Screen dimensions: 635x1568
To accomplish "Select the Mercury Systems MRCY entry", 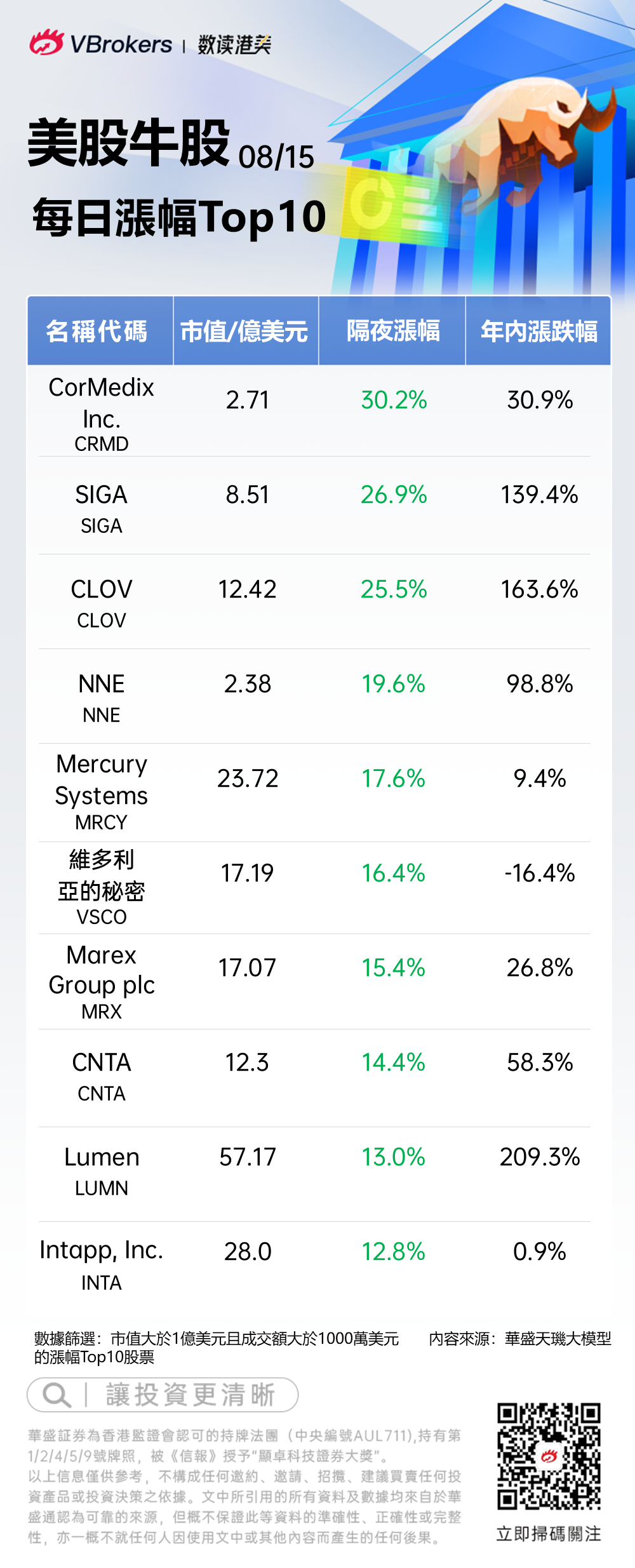I will [x=102, y=791].
